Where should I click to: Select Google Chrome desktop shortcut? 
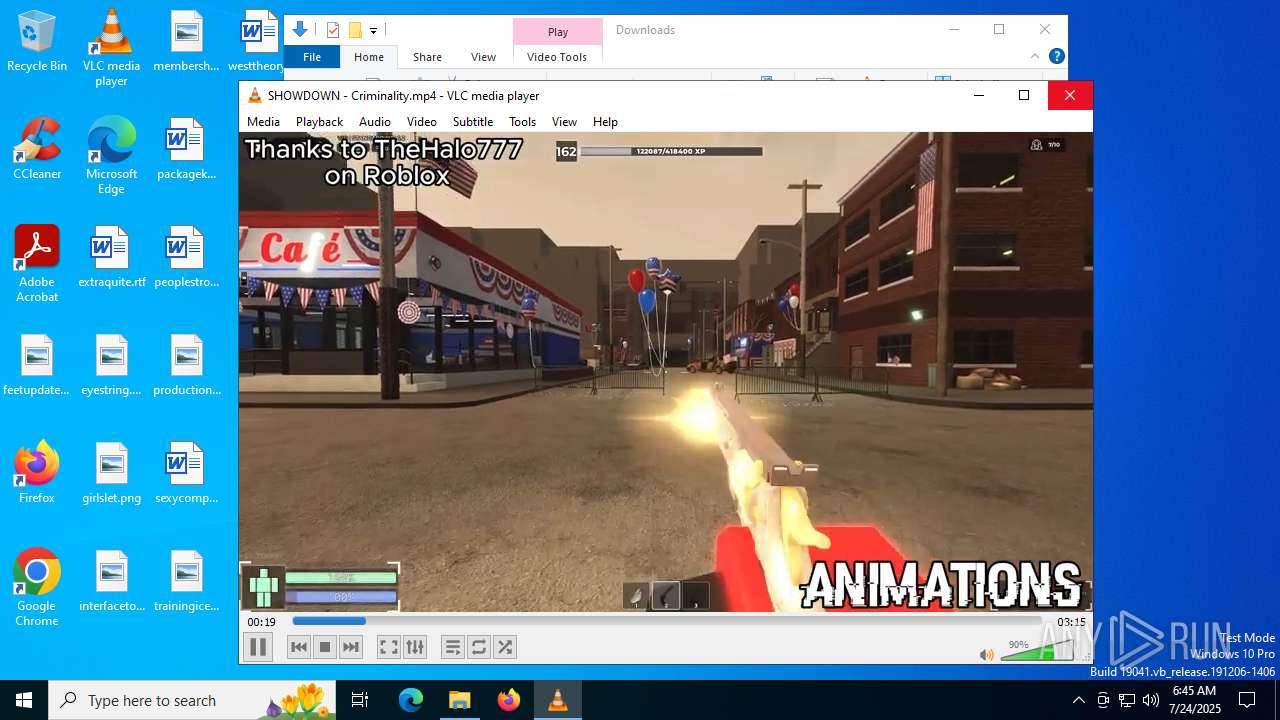tap(37, 588)
